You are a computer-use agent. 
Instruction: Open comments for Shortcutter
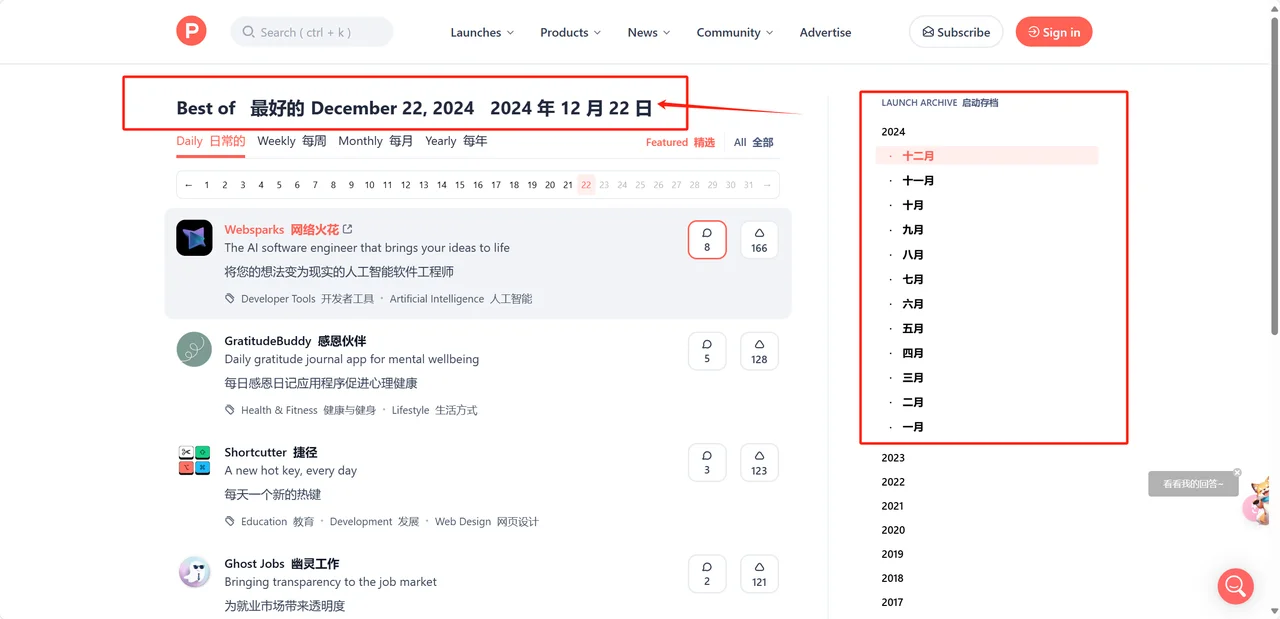point(707,462)
